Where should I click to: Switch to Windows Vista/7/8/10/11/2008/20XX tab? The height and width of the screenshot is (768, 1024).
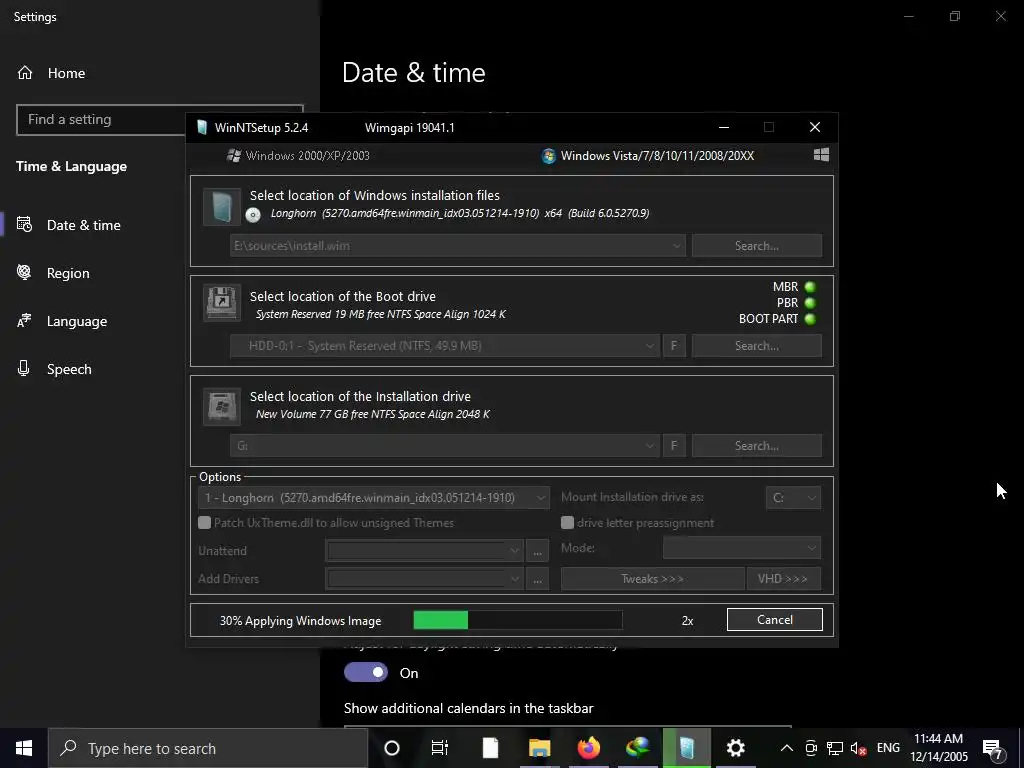point(648,155)
